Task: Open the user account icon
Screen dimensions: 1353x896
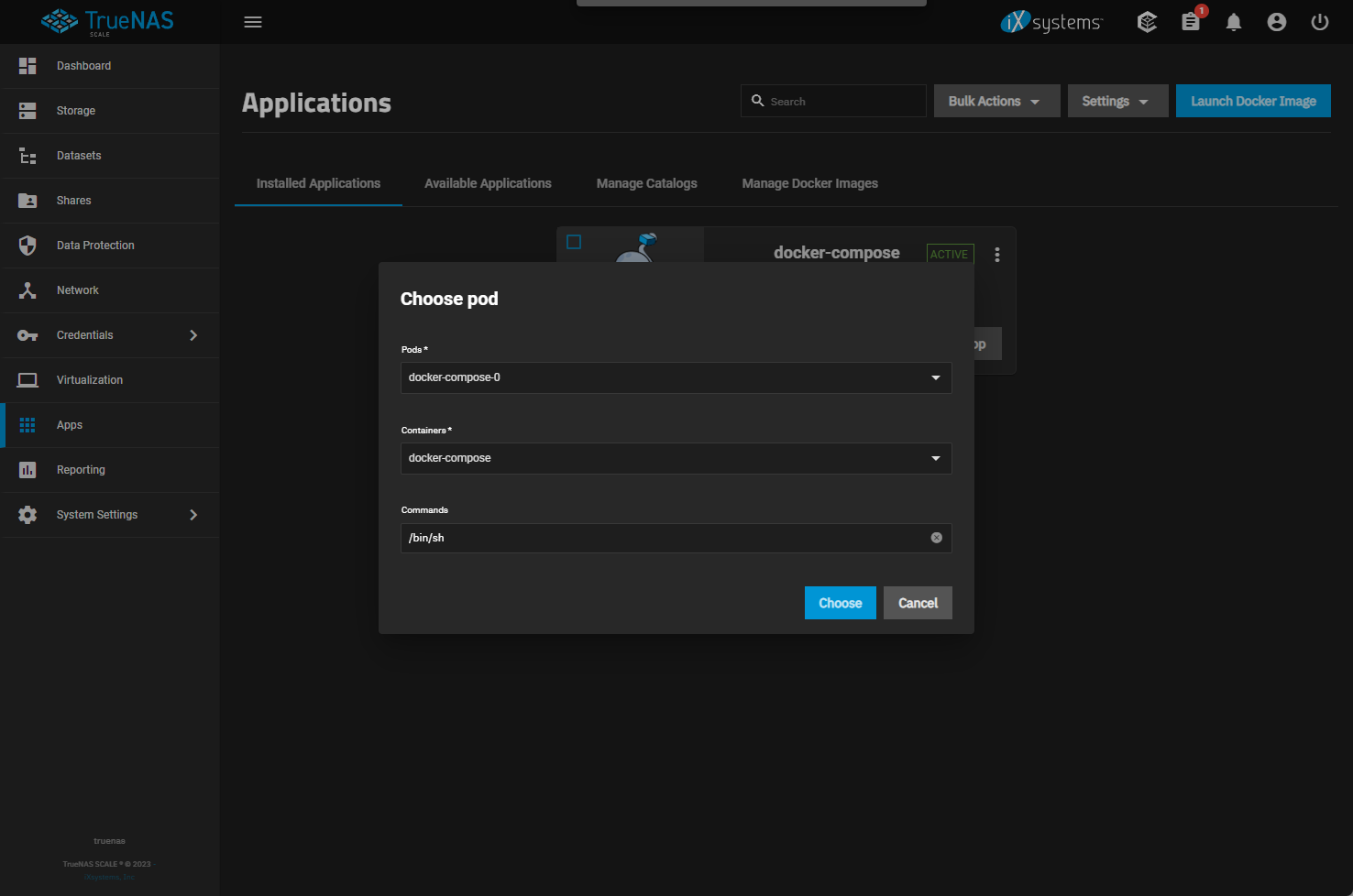Action: coord(1277,22)
